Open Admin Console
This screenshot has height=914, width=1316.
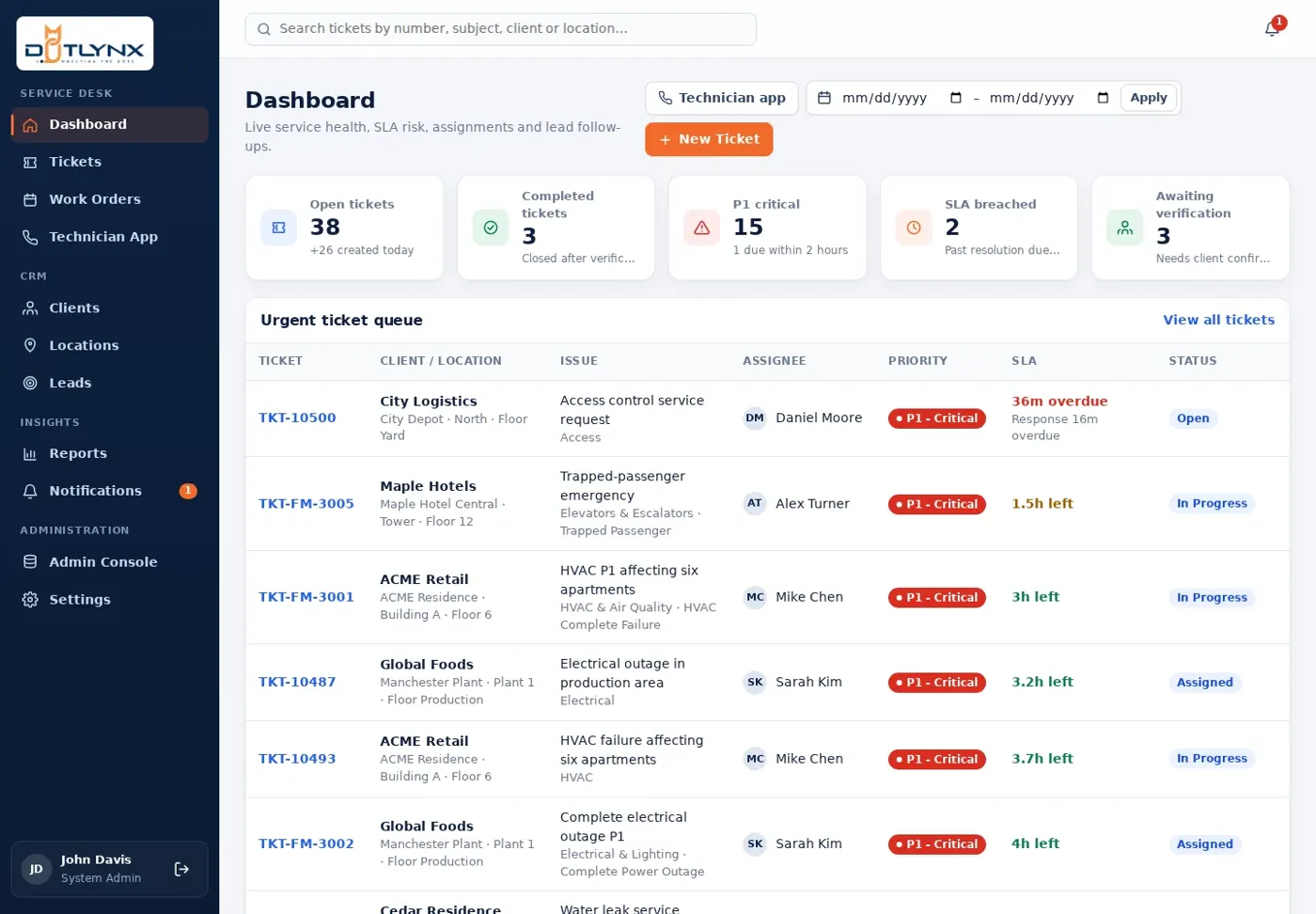(110, 562)
